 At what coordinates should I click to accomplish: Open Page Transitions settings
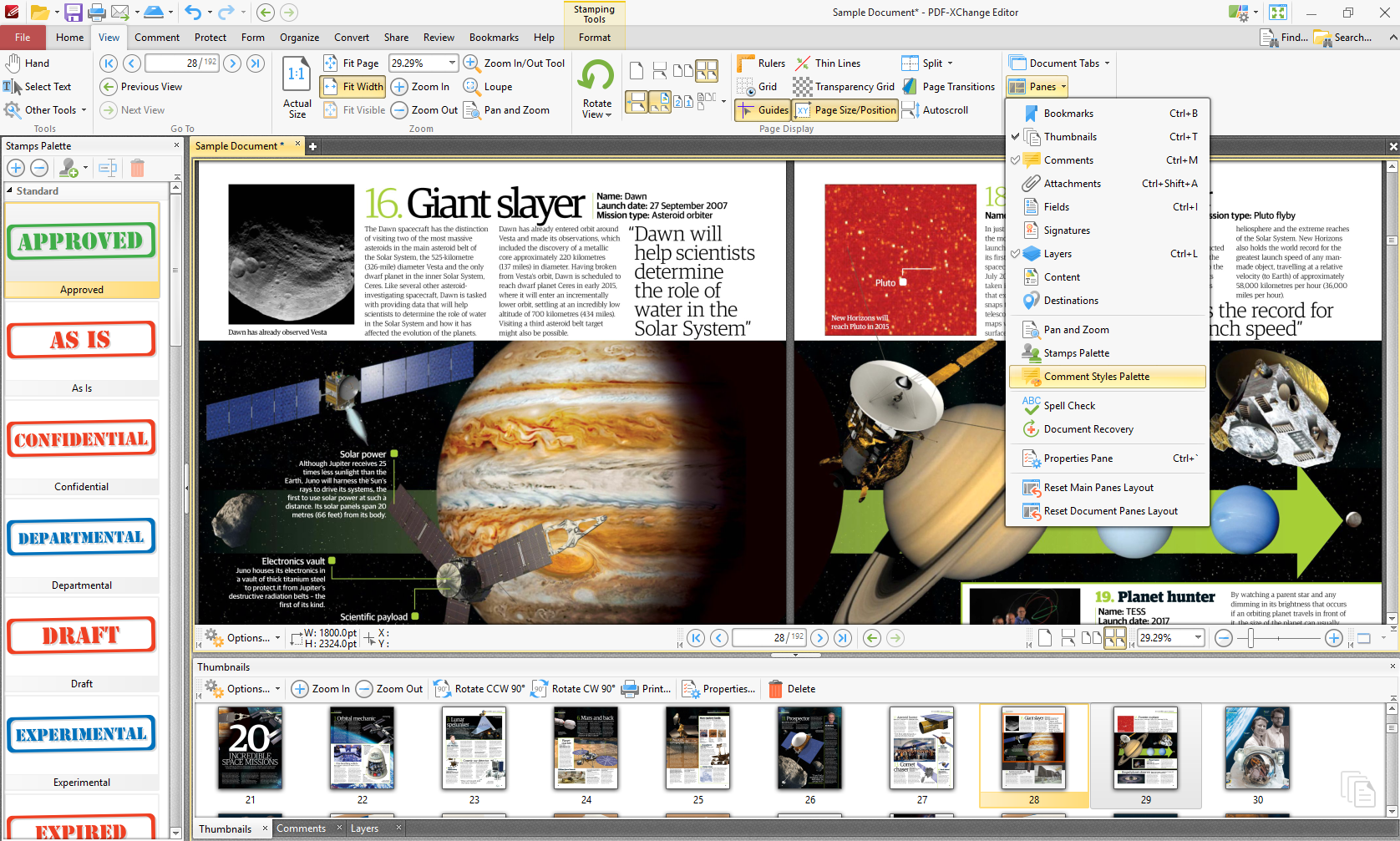pyautogui.click(x=948, y=87)
